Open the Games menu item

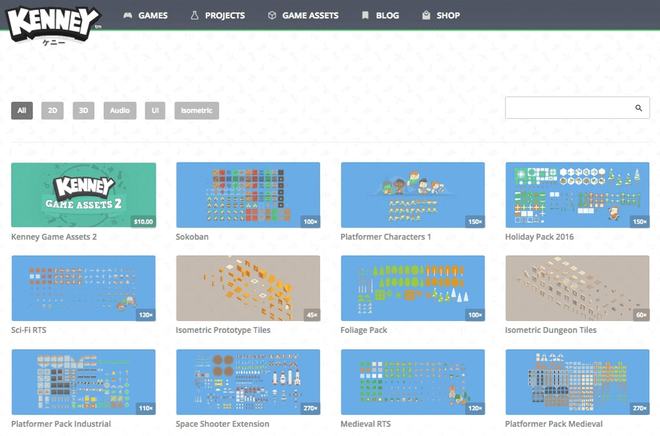click(152, 16)
